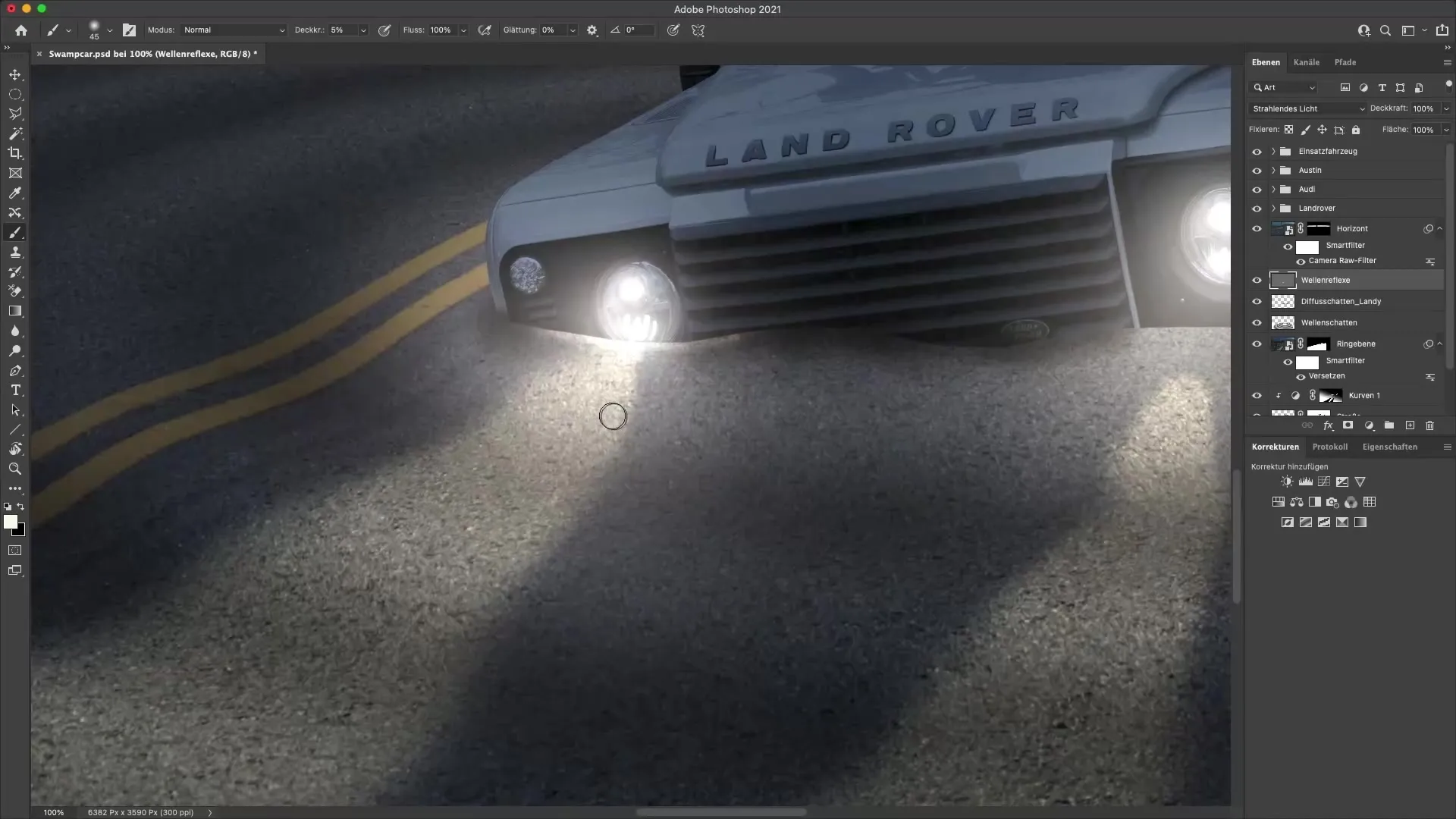Screen dimensions: 1456x819
Task: Switch to the Kanäle tab
Action: (1307, 62)
